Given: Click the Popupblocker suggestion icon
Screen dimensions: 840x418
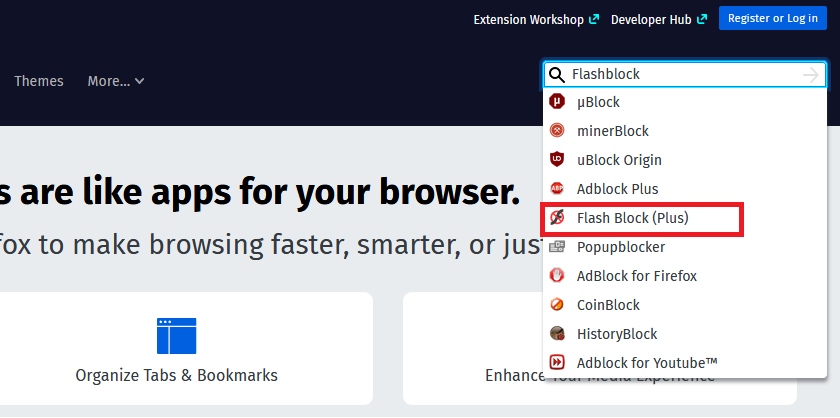Looking at the screenshot, I should [557, 247].
